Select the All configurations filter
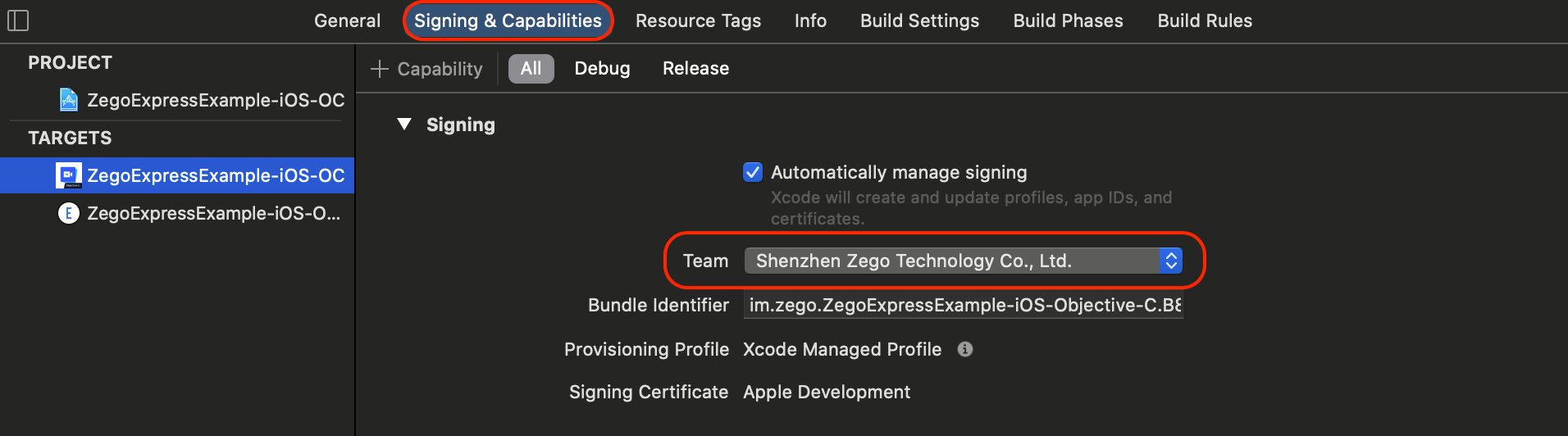Image resolution: width=1568 pixels, height=436 pixels. pyautogui.click(x=531, y=69)
